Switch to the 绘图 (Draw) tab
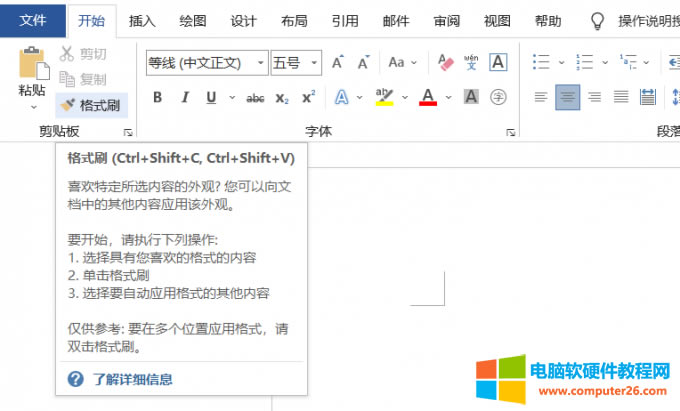Screen dimensions: 680x411 click(193, 21)
